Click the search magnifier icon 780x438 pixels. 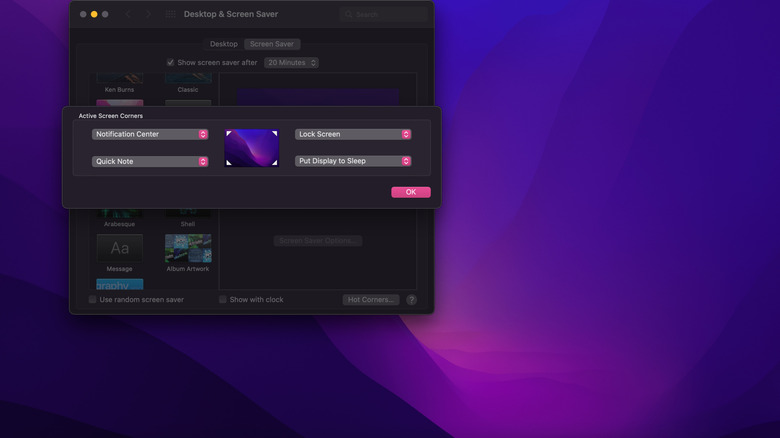tap(349, 14)
